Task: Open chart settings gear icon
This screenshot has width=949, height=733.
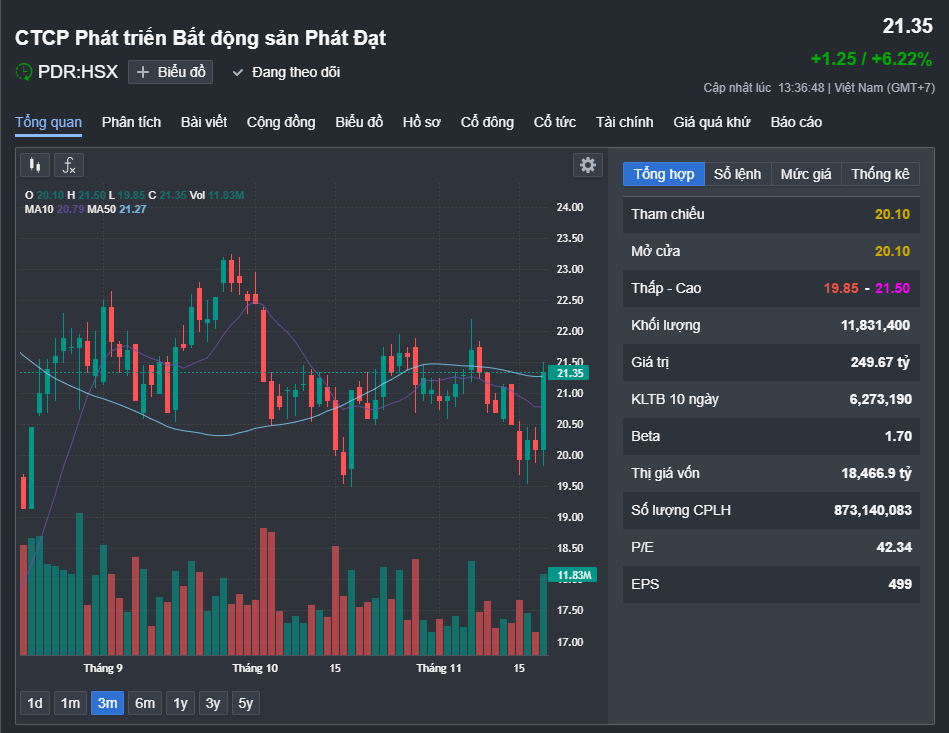Action: (x=588, y=165)
